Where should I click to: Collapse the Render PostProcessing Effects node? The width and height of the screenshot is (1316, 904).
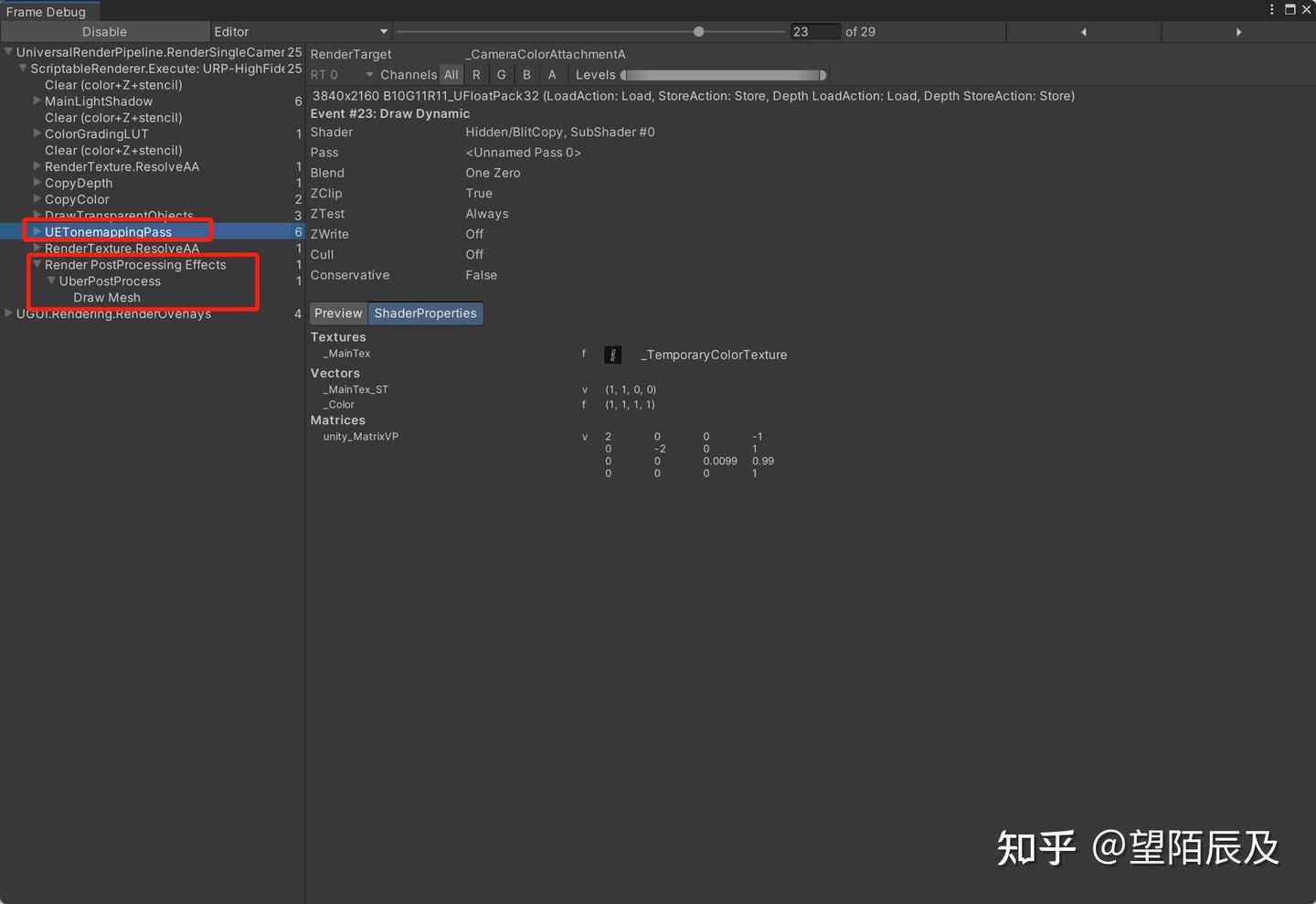click(x=37, y=264)
